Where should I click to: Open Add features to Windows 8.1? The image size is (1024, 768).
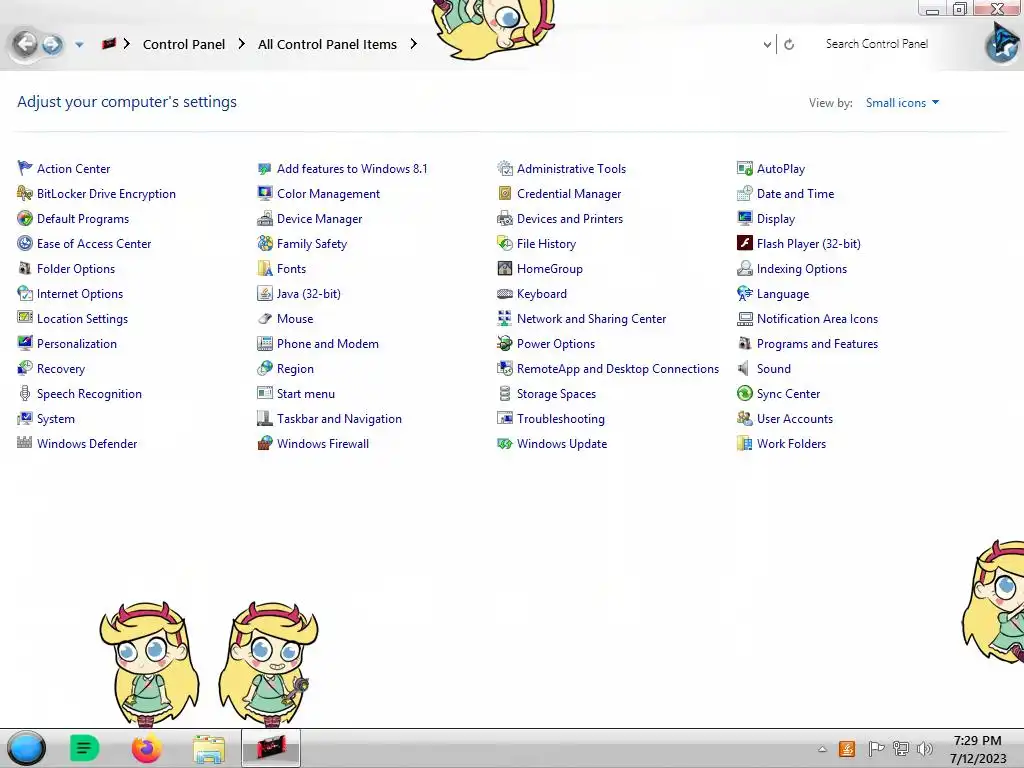(x=352, y=168)
